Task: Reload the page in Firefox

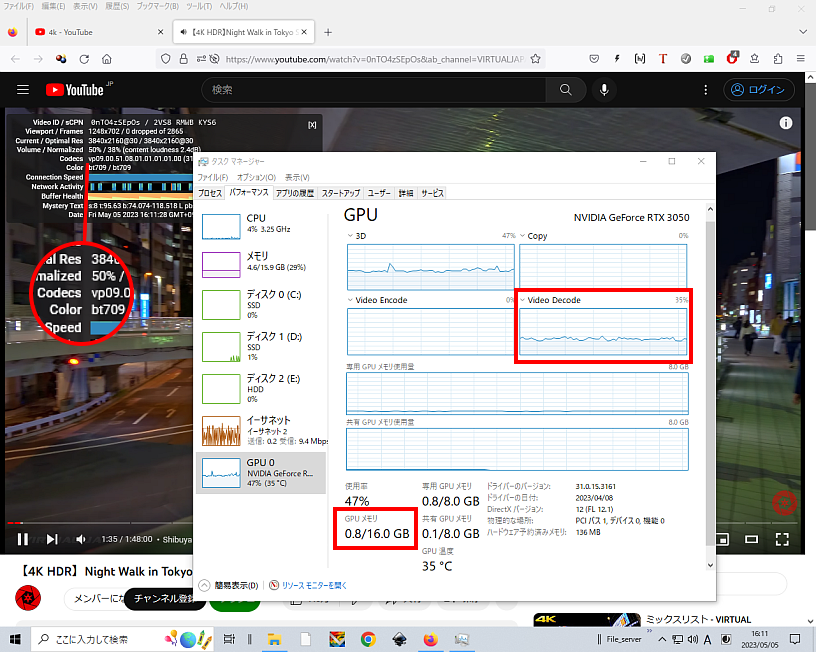Action: tap(84, 59)
